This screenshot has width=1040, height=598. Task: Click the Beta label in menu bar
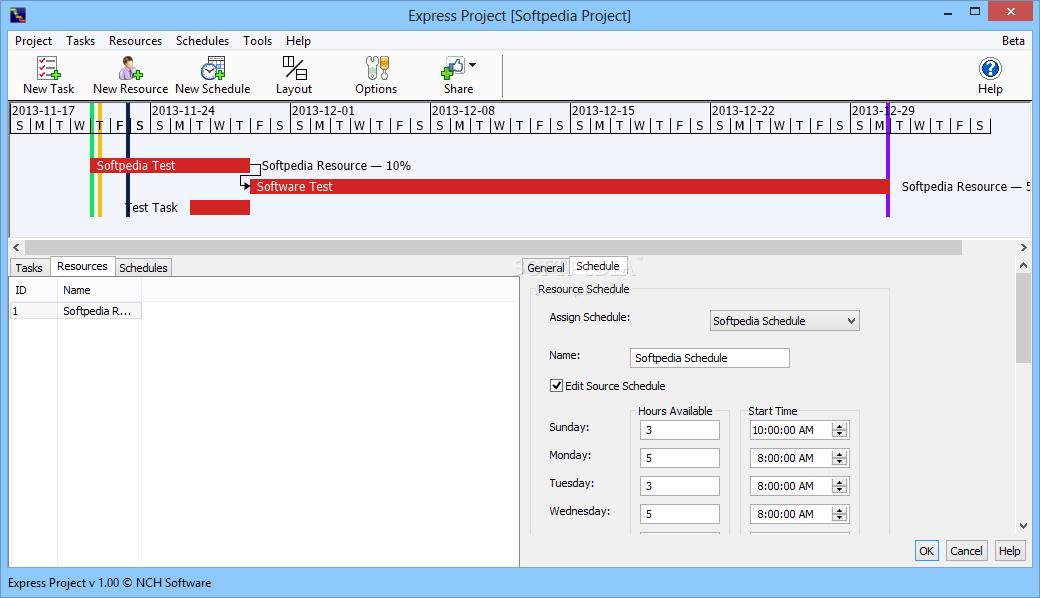(1013, 41)
